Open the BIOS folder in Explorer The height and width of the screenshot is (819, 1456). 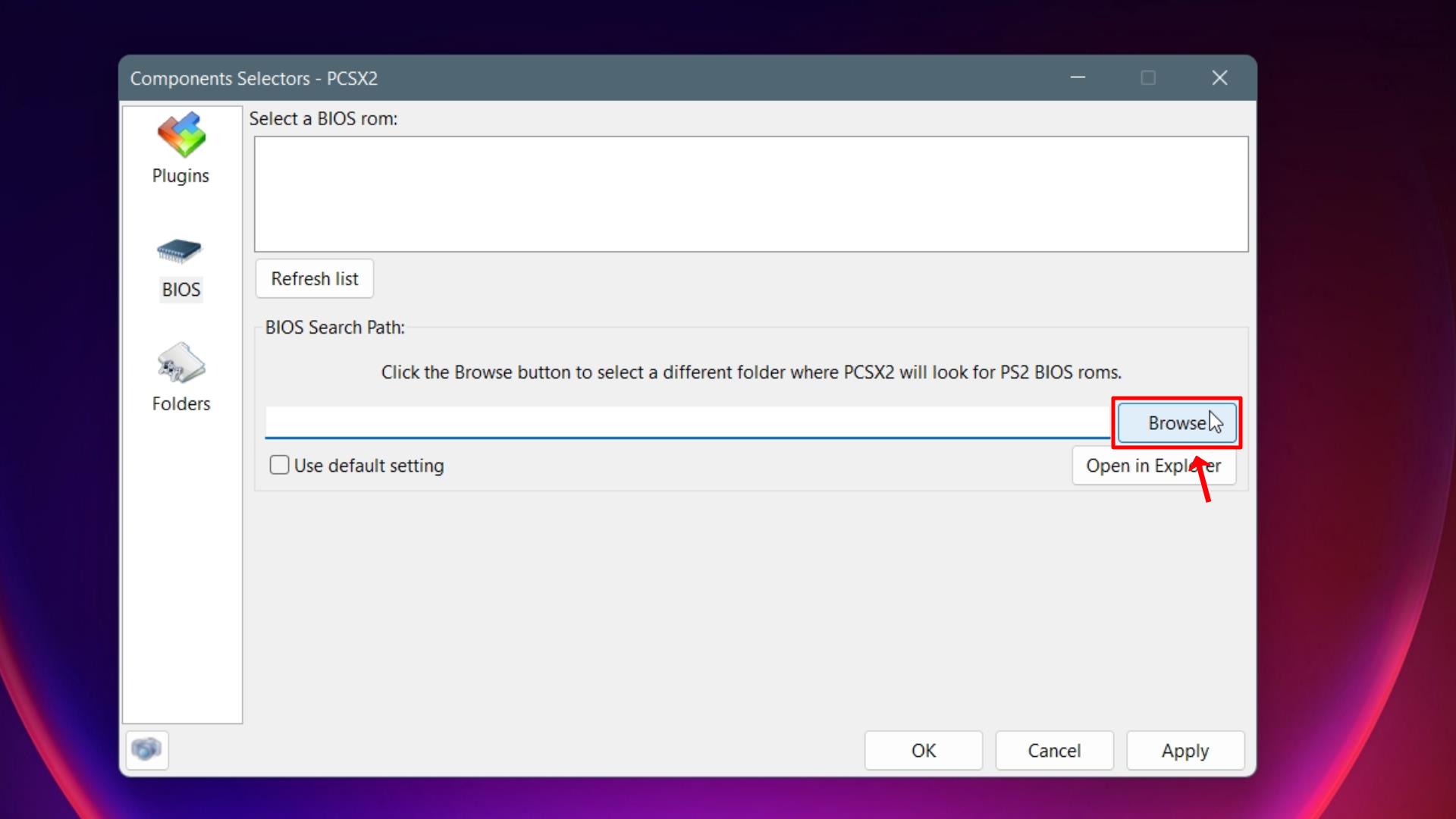(x=1153, y=466)
